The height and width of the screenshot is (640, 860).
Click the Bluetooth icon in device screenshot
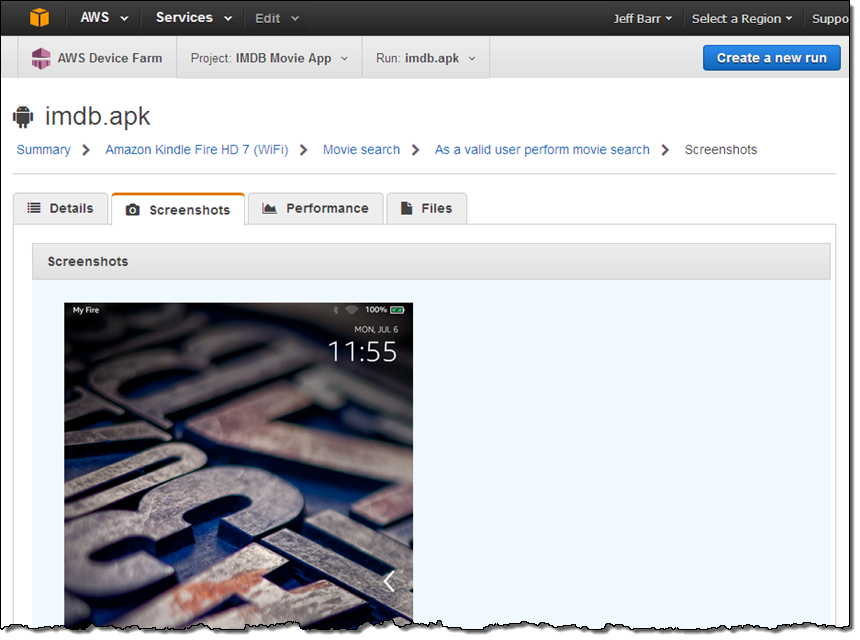tap(336, 310)
